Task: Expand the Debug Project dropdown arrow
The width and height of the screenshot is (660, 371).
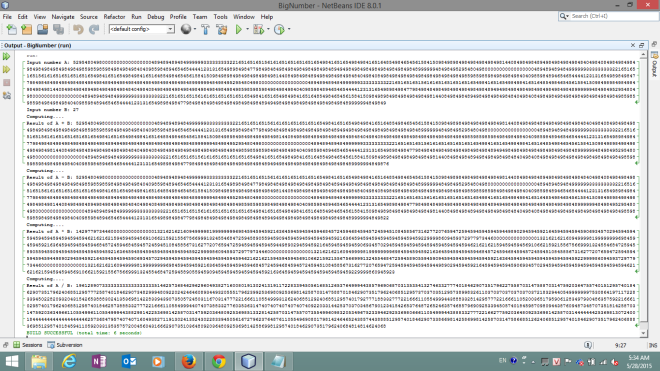Action: pos(269,29)
